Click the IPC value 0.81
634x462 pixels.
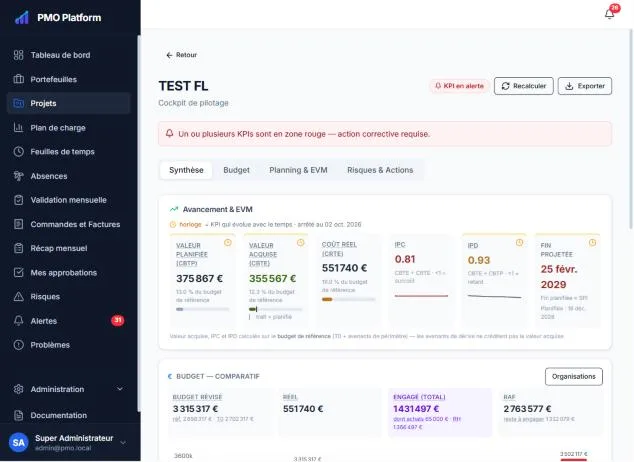point(405,259)
